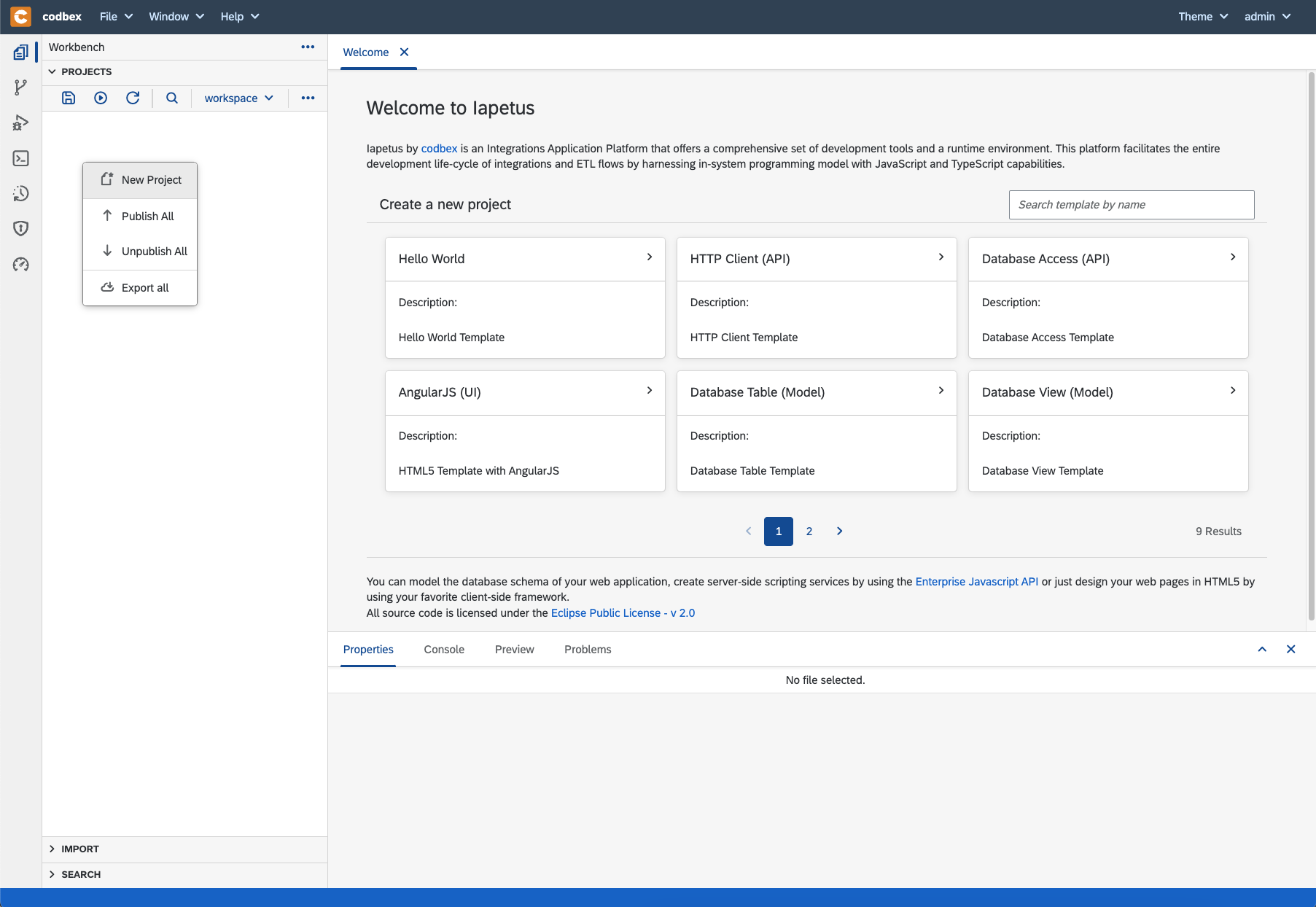This screenshot has width=1316, height=907.
Task: Click the Hello World Template description text
Action: click(451, 337)
